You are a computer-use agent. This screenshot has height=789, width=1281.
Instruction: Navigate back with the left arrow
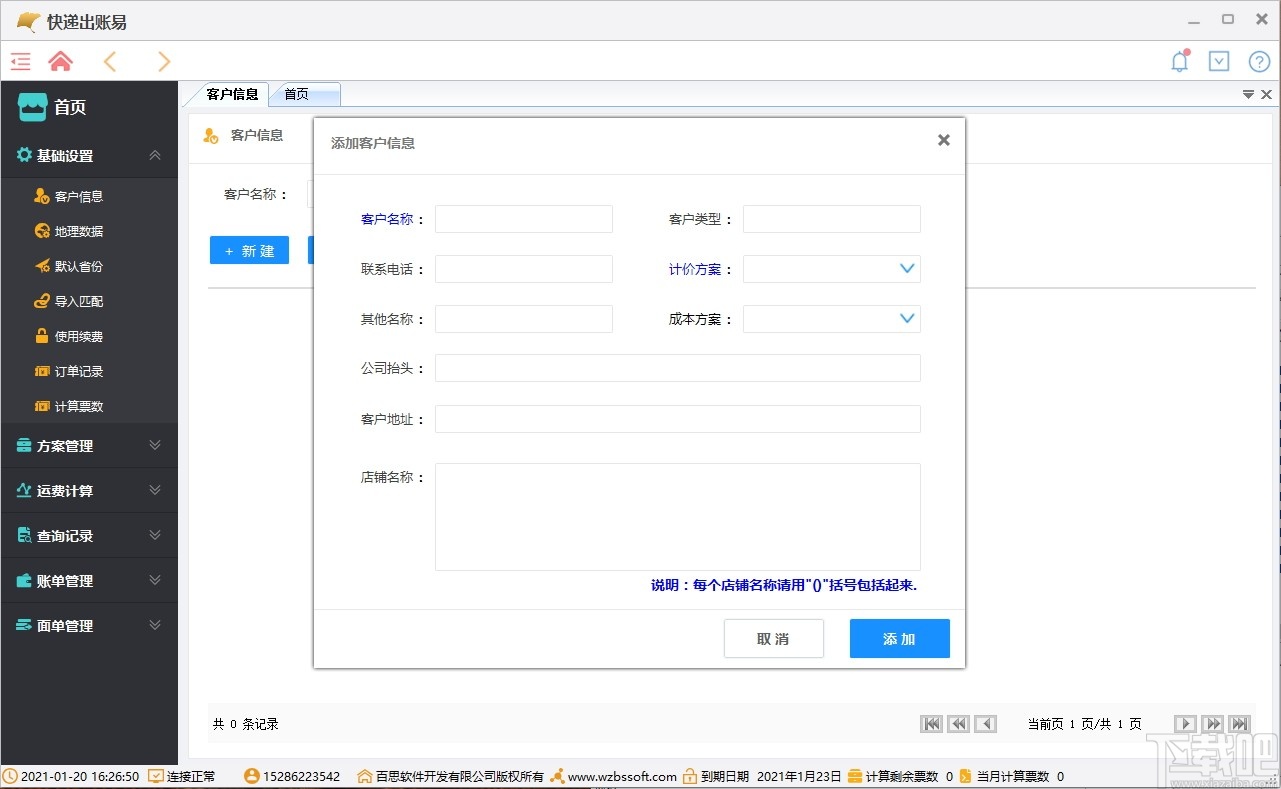pos(110,62)
